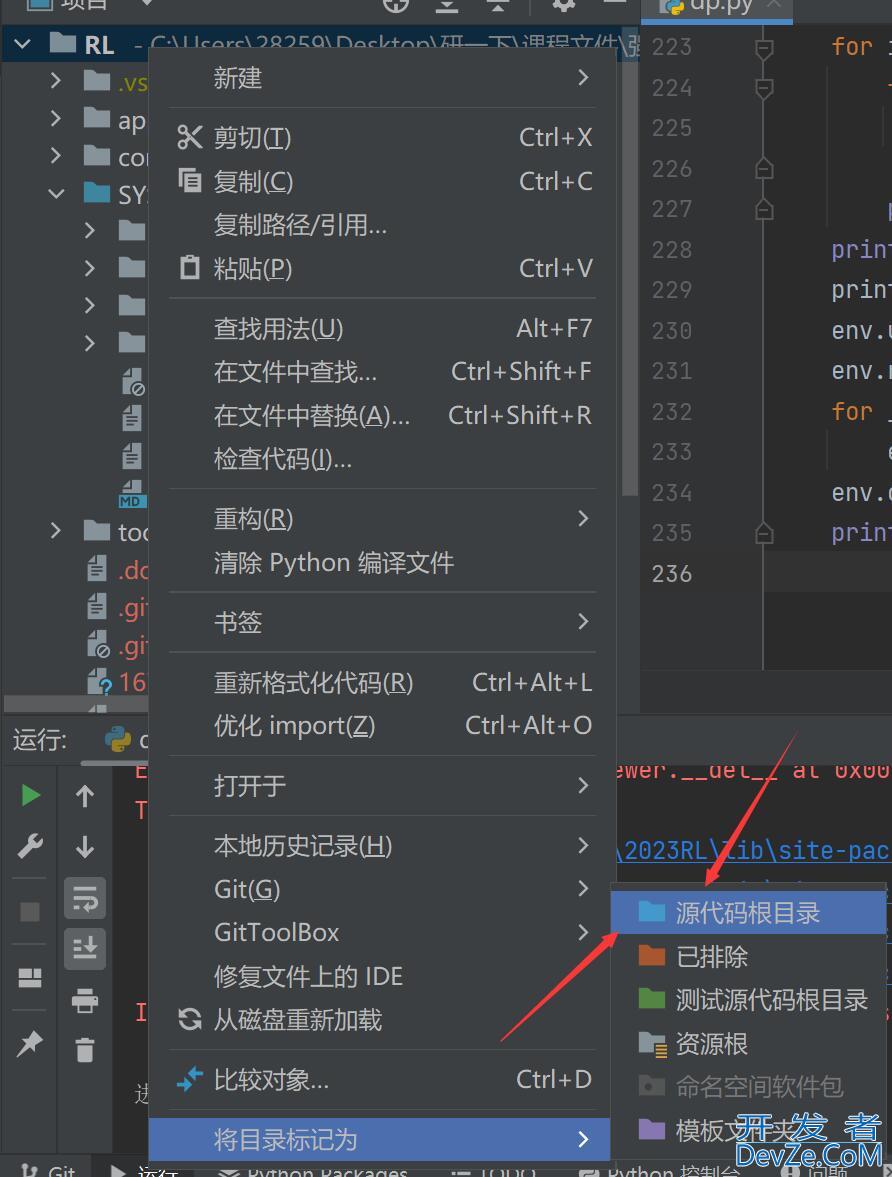Click the clipboard paste icon
The height and width of the screenshot is (1177, 892).
190,267
